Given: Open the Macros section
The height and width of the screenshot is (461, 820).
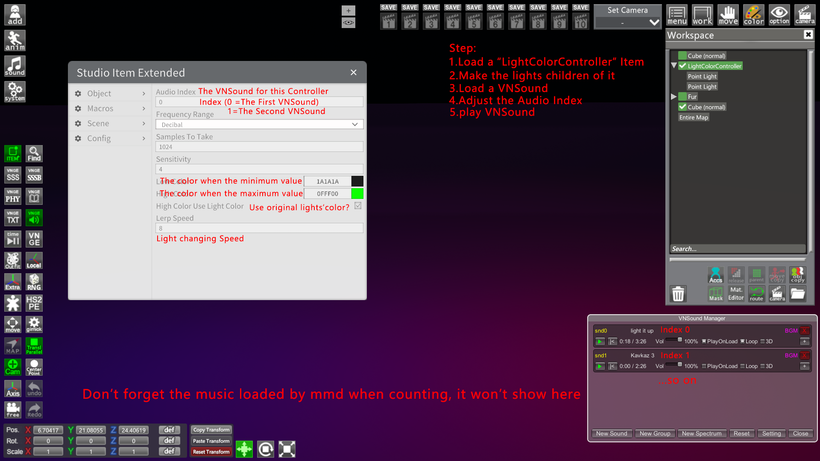Looking at the screenshot, I should [111, 108].
